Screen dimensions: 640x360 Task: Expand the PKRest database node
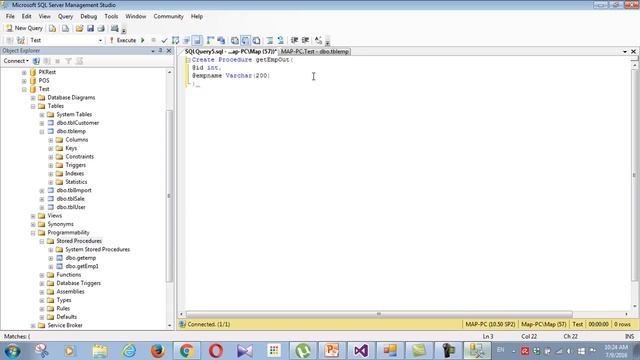click(24, 72)
